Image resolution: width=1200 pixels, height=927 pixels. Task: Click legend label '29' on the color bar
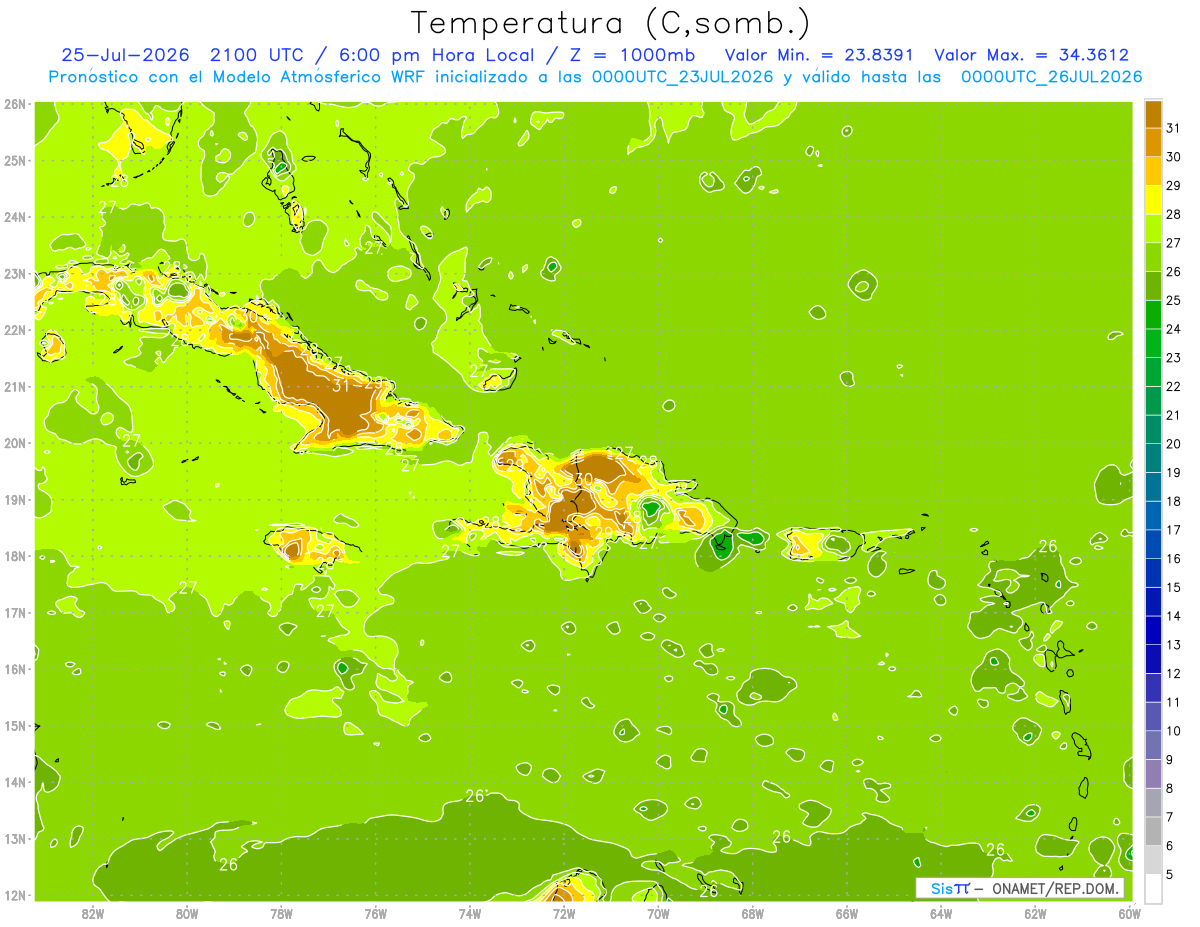(1174, 186)
